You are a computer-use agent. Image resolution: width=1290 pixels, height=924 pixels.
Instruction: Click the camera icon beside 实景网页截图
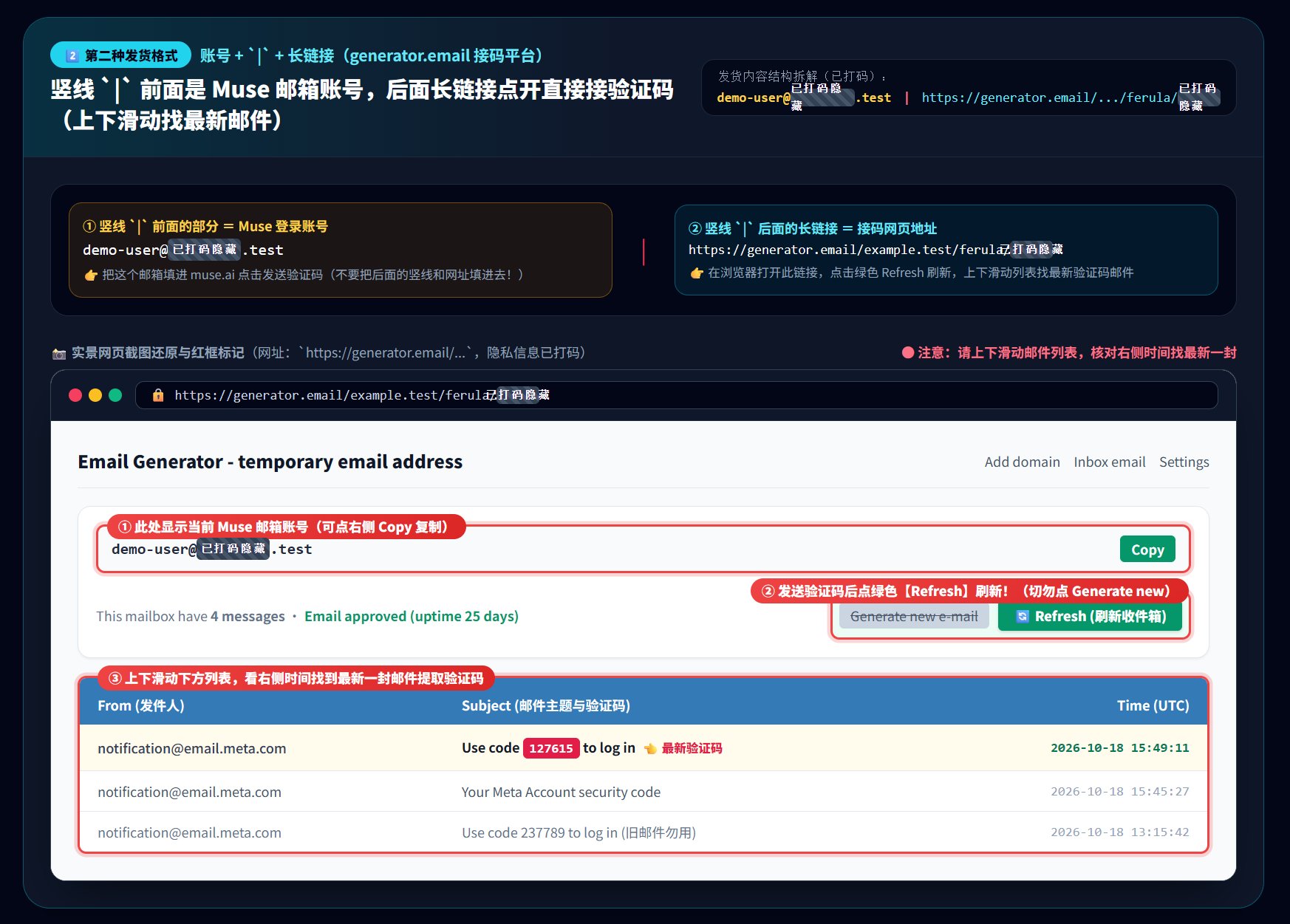(x=59, y=353)
